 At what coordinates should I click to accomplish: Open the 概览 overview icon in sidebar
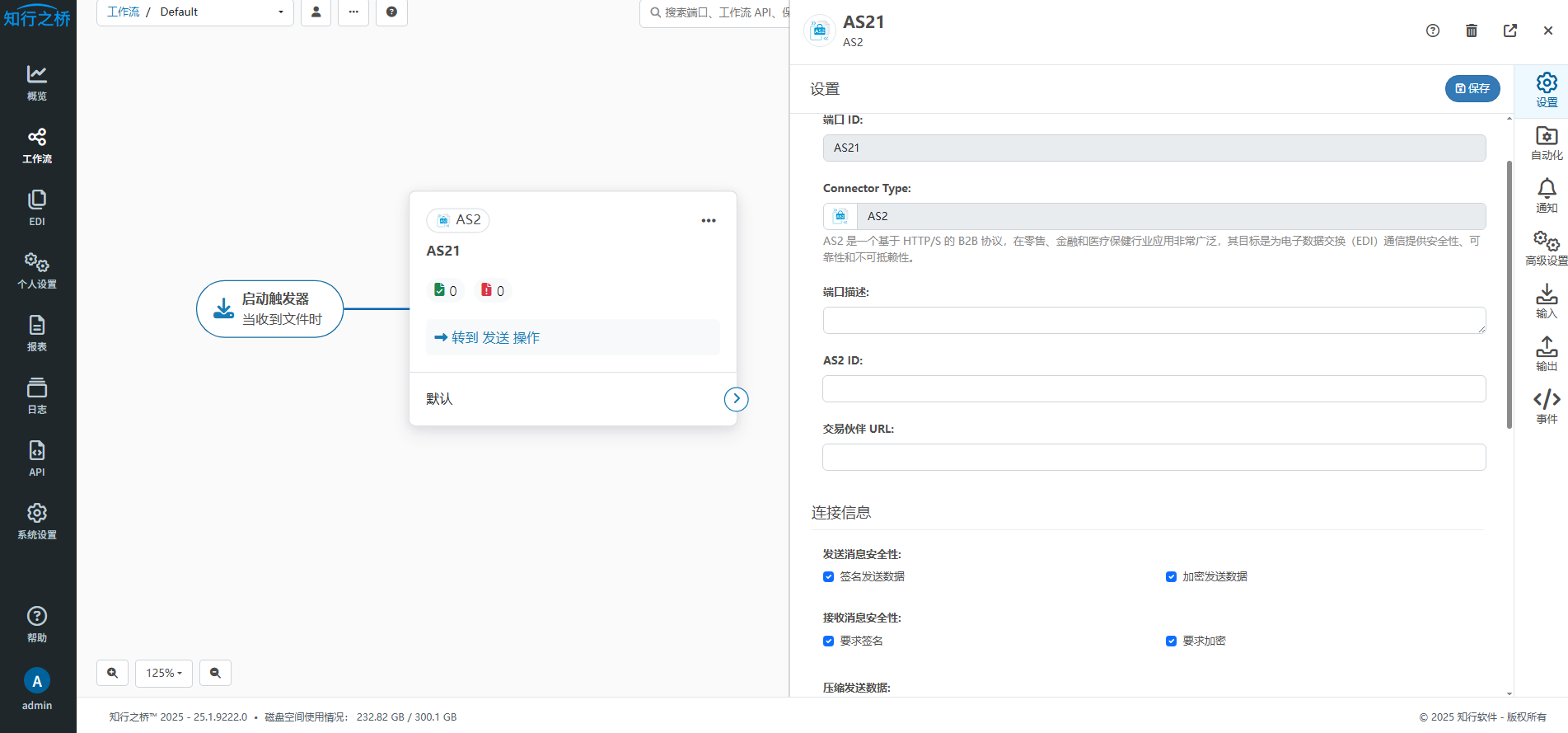[37, 82]
